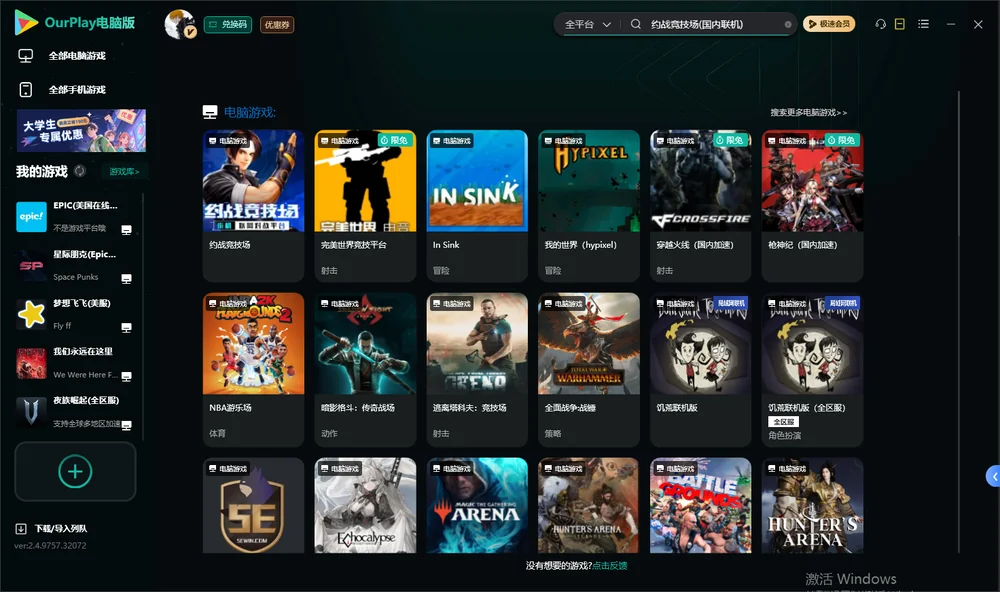Click the search magnifier icon
The width and height of the screenshot is (1000, 592).
(x=636, y=24)
